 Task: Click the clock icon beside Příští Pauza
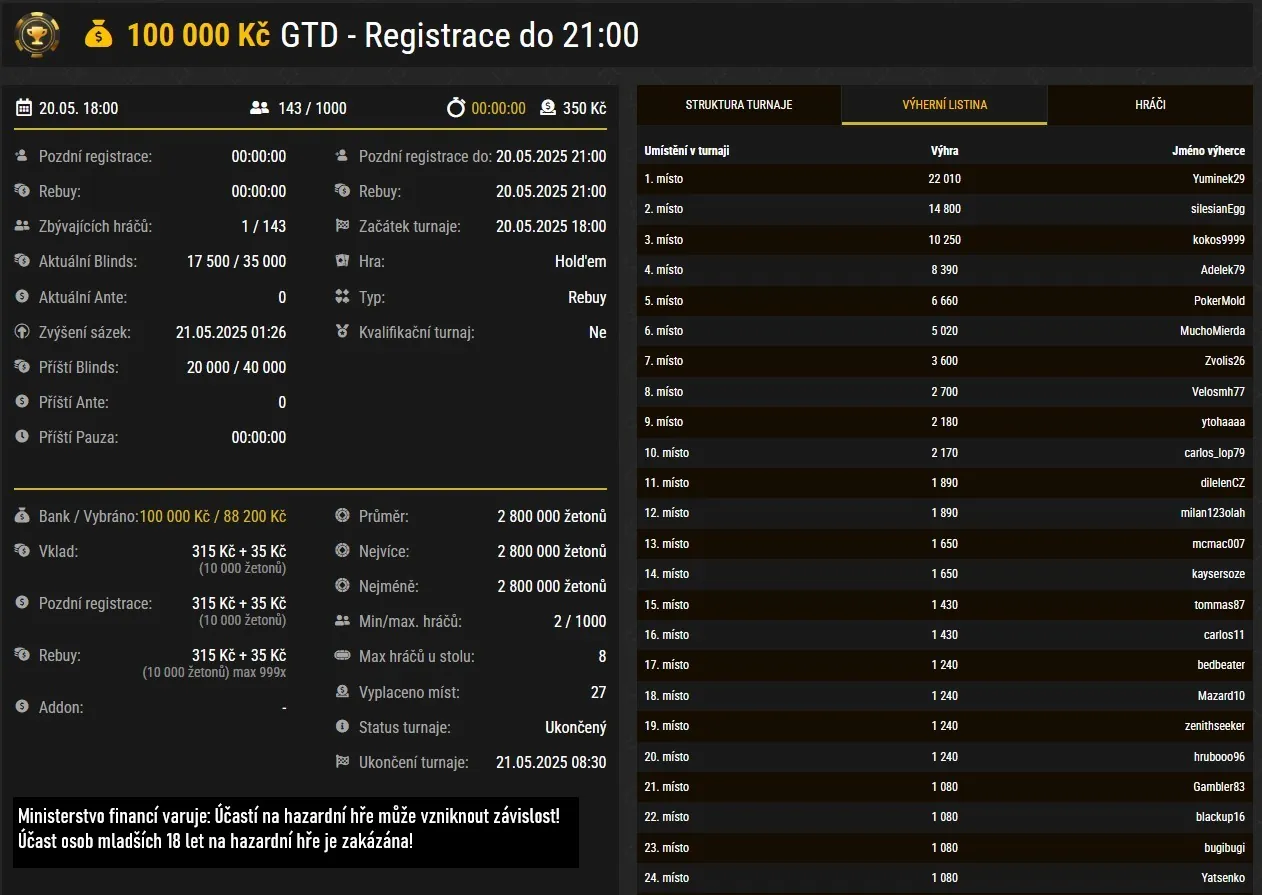pyautogui.click(x=22, y=437)
